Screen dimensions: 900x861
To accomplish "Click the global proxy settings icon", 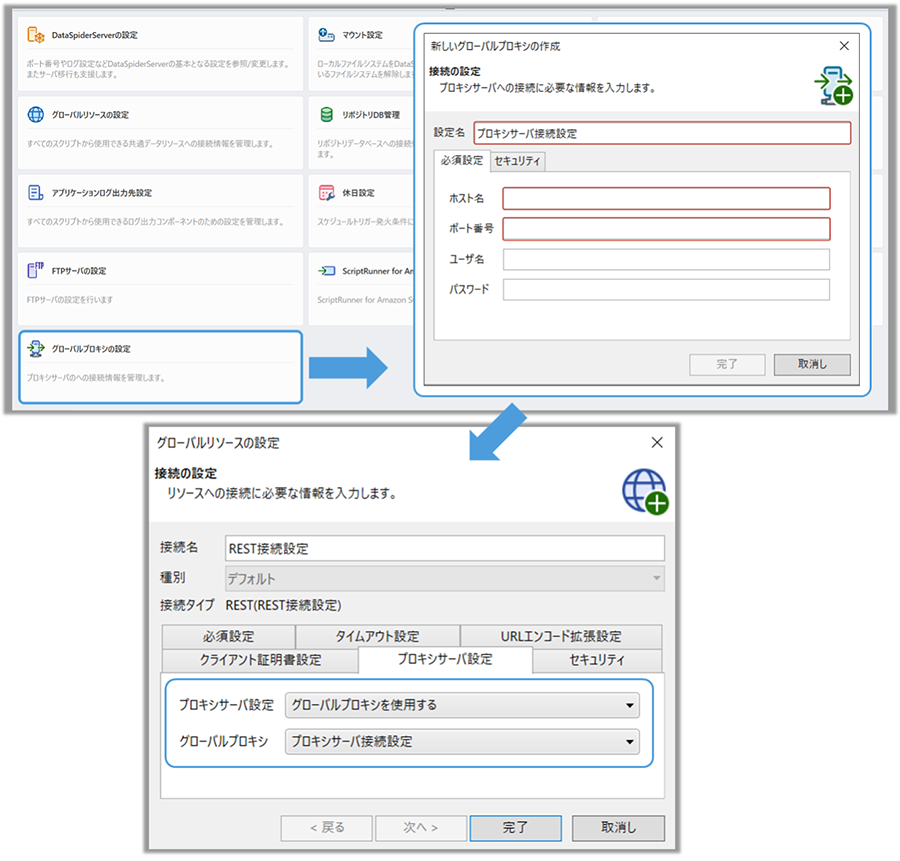I will tap(36, 349).
